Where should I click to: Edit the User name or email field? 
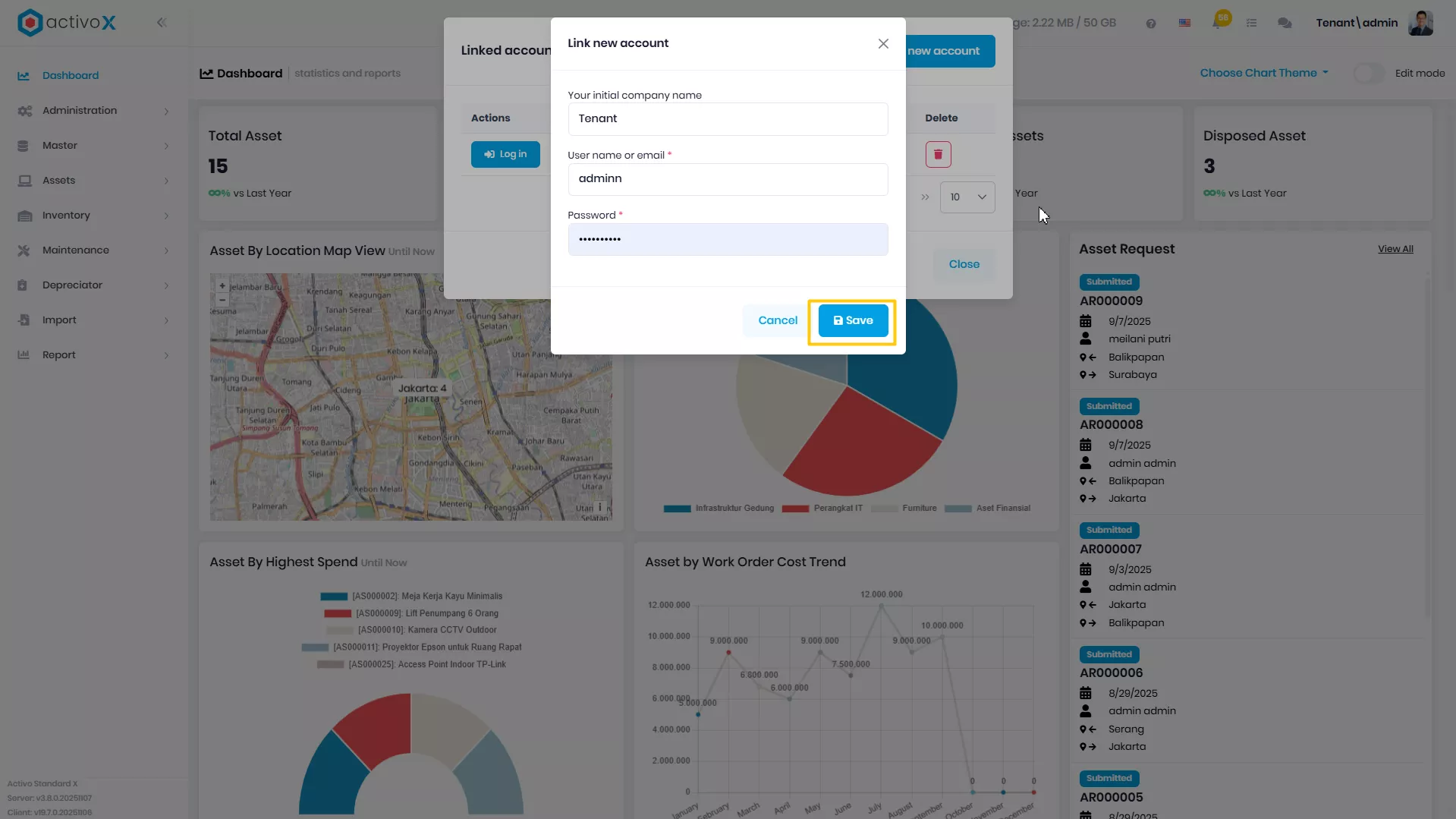[728, 179]
